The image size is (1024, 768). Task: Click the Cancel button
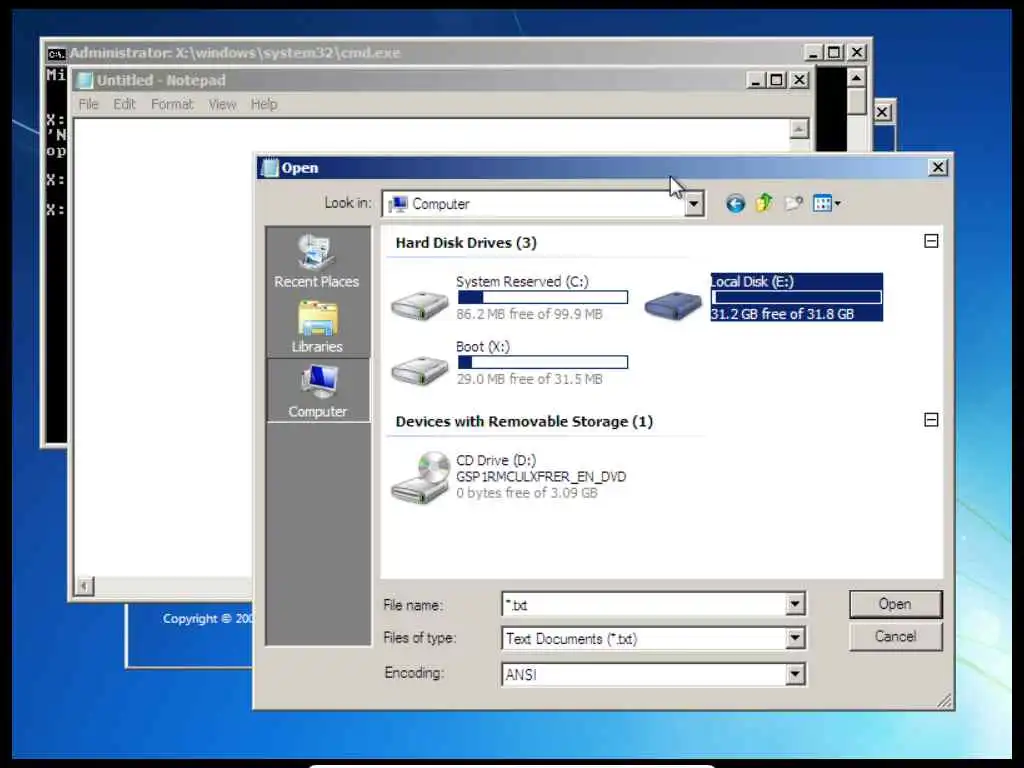click(x=895, y=636)
